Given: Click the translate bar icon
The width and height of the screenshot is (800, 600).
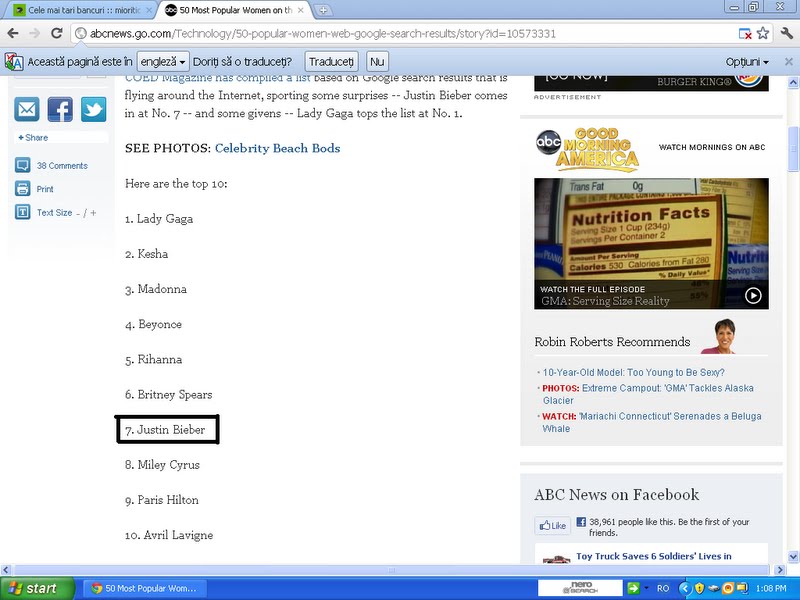Looking at the screenshot, I should (x=14, y=62).
